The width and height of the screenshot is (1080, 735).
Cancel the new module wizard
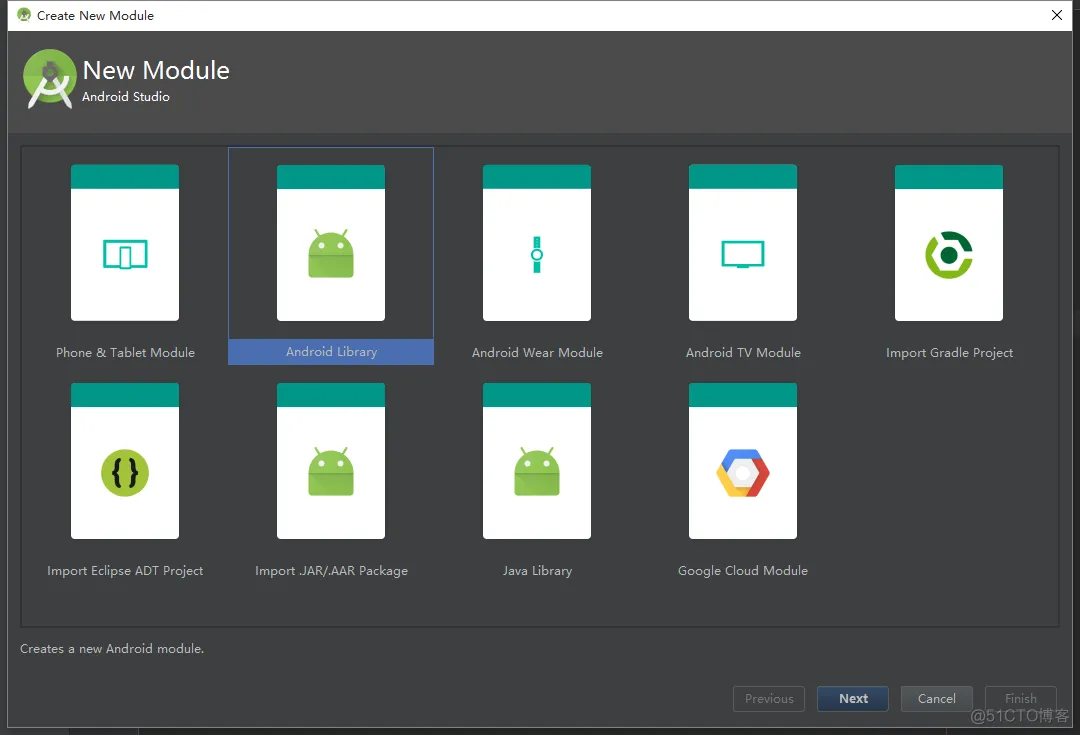[937, 698]
